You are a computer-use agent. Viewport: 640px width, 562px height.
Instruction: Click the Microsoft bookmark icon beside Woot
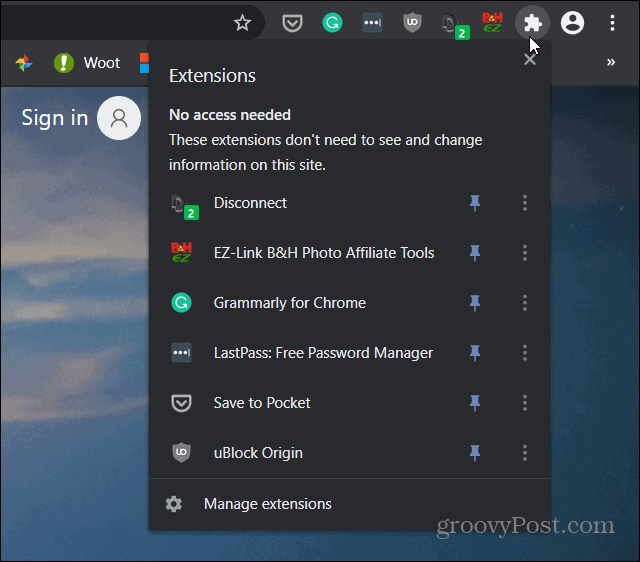tap(144, 63)
